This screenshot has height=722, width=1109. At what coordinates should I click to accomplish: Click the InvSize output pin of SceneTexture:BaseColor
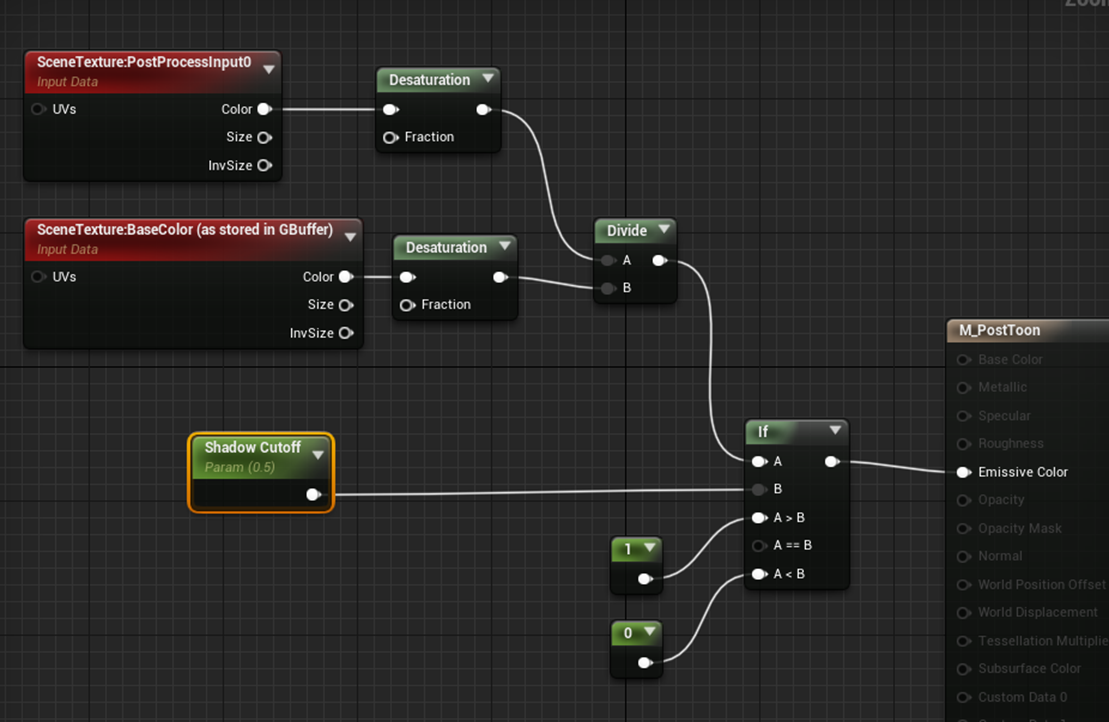point(346,333)
